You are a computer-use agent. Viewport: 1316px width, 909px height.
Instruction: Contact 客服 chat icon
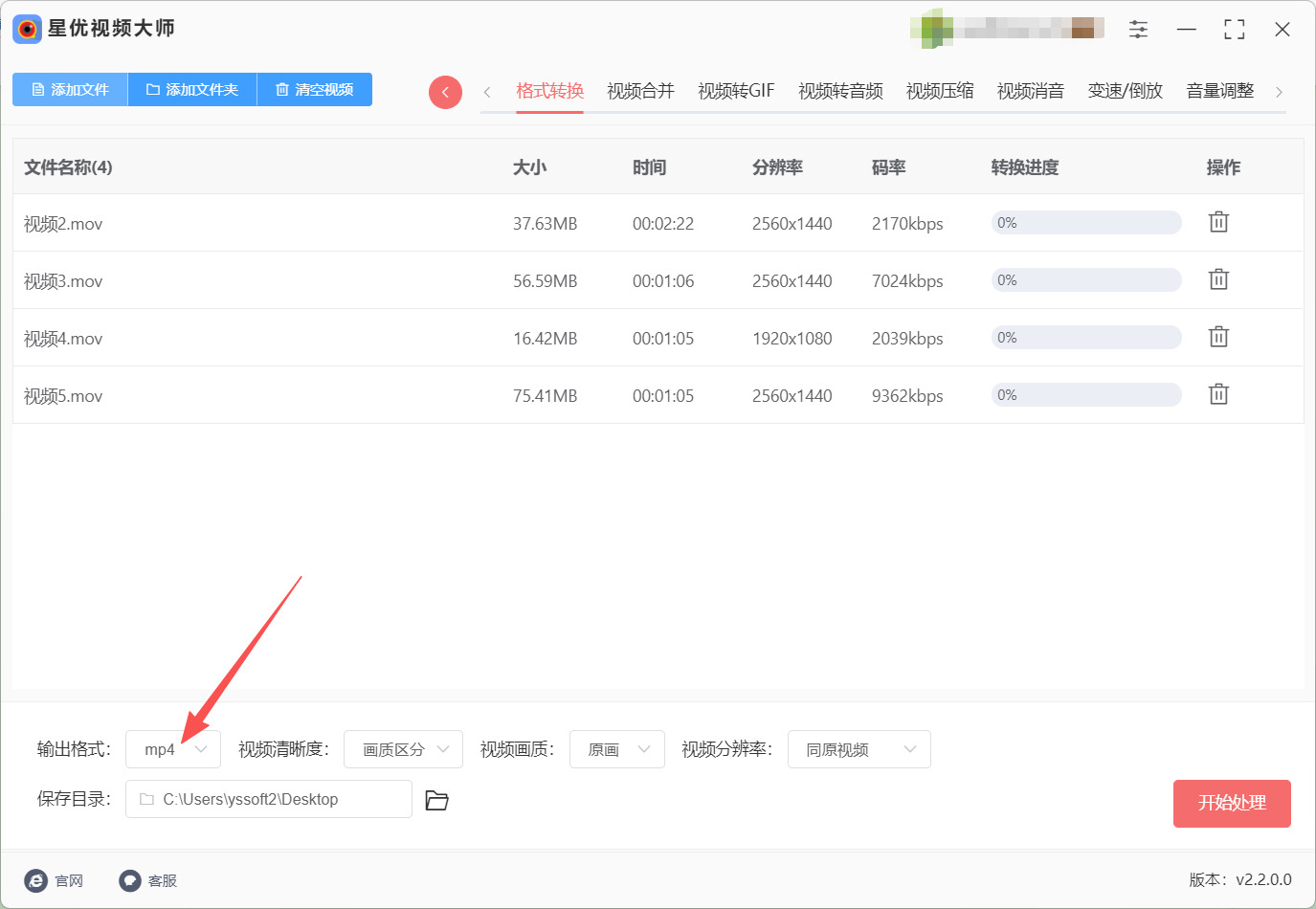click(130, 880)
